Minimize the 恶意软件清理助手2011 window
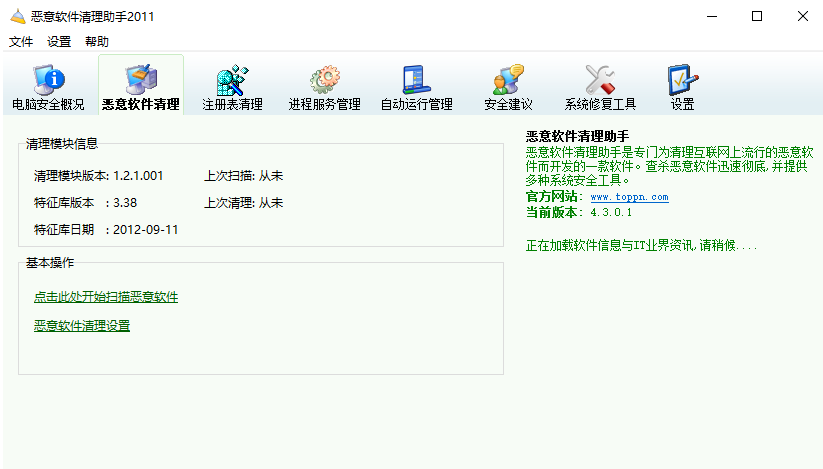Viewport: 823px width, 469px height. pyautogui.click(x=712, y=16)
